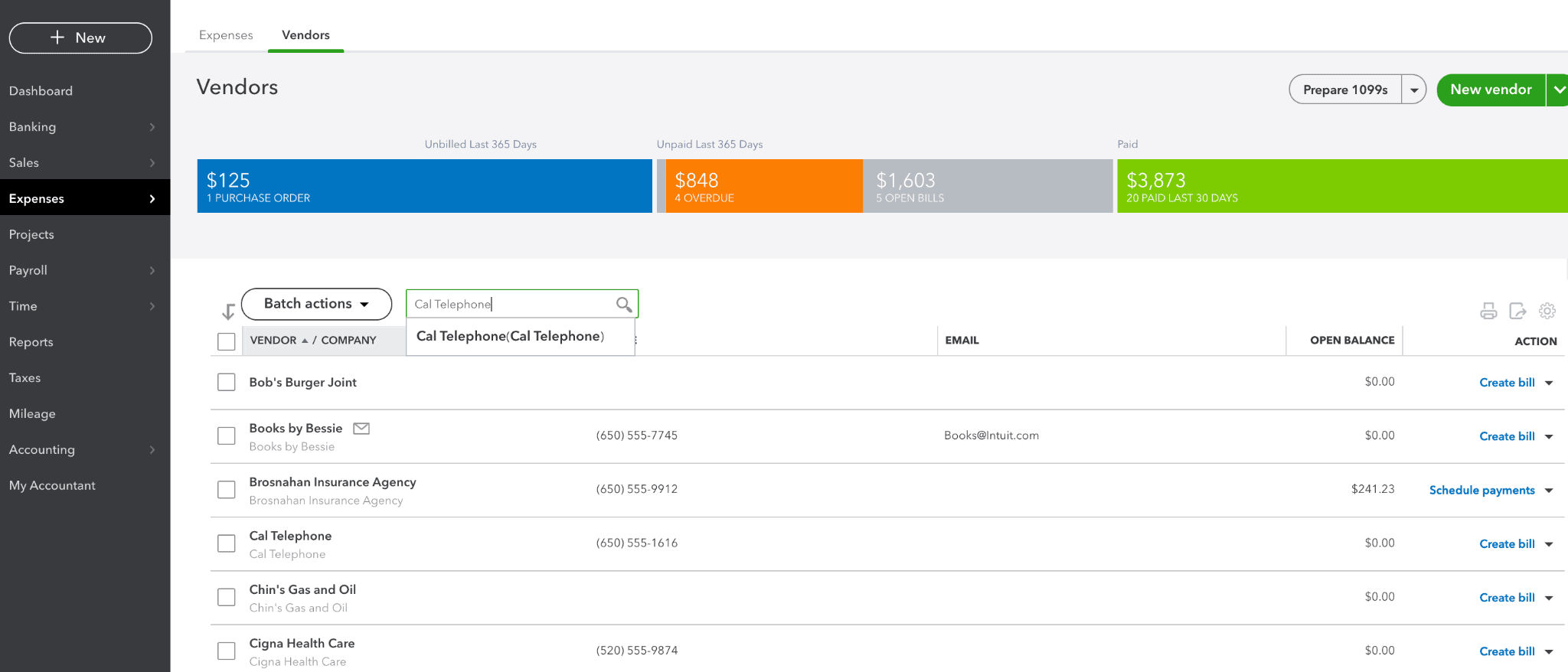This screenshot has height=672, width=1568.
Task: Click Create bill for Cigna Health Care
Action: [1507, 651]
